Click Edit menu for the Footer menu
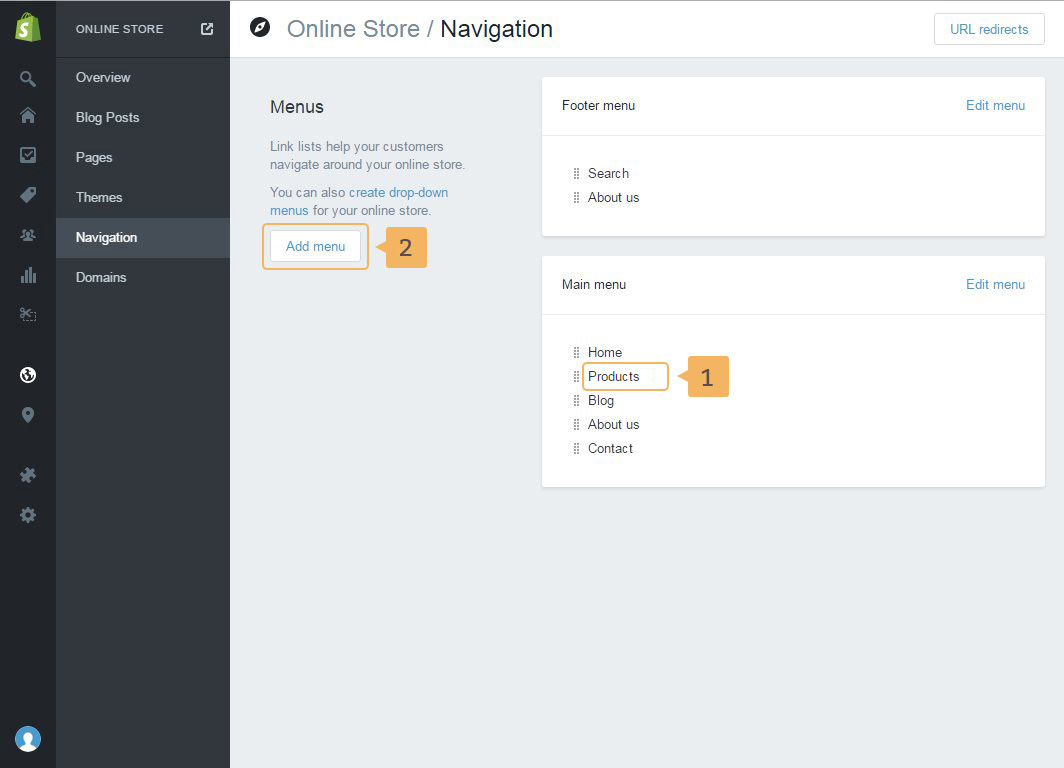1064x768 pixels. pyautogui.click(x=995, y=105)
